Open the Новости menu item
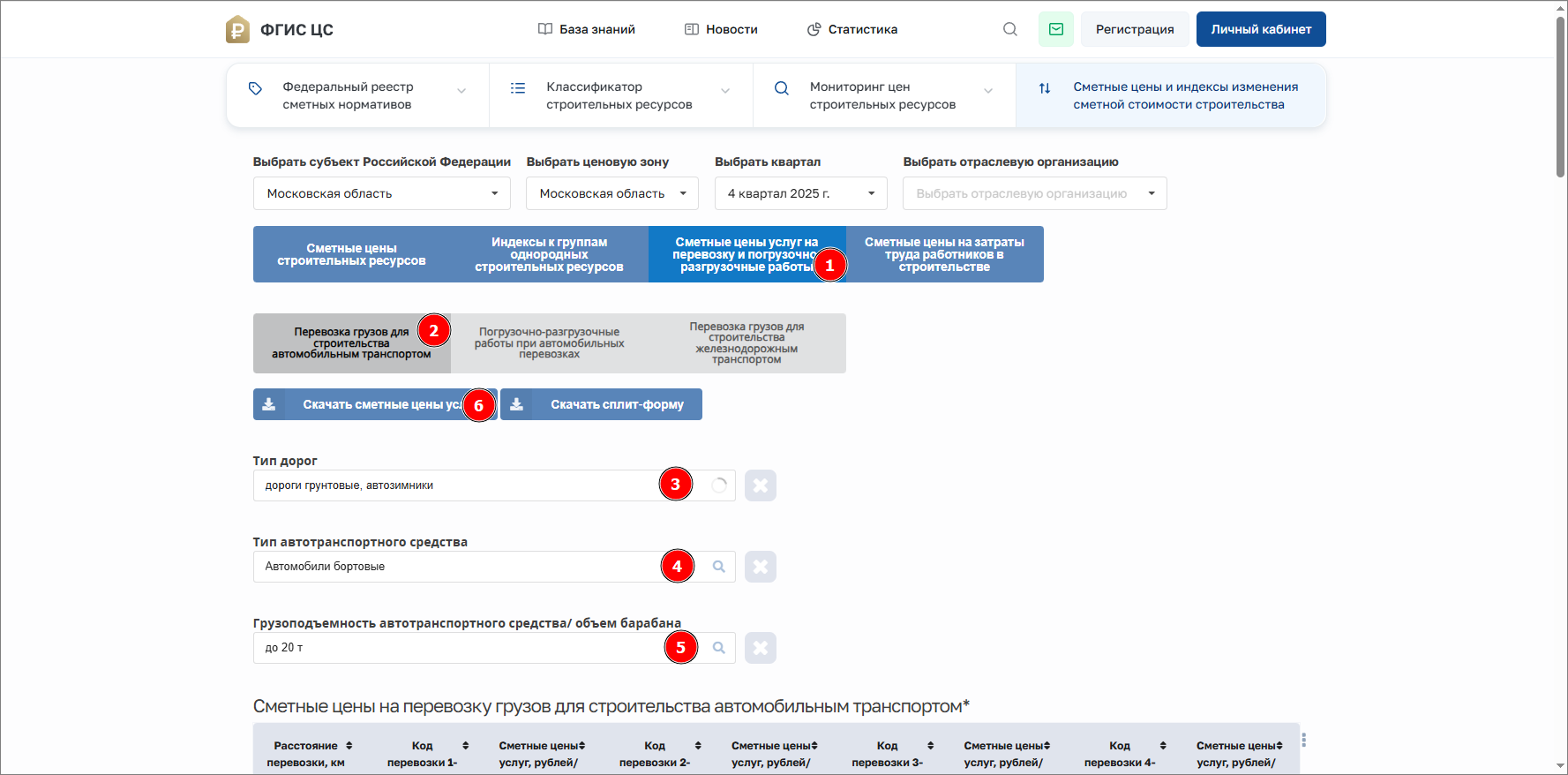Screen dimensions: 1568x775 pos(721,29)
